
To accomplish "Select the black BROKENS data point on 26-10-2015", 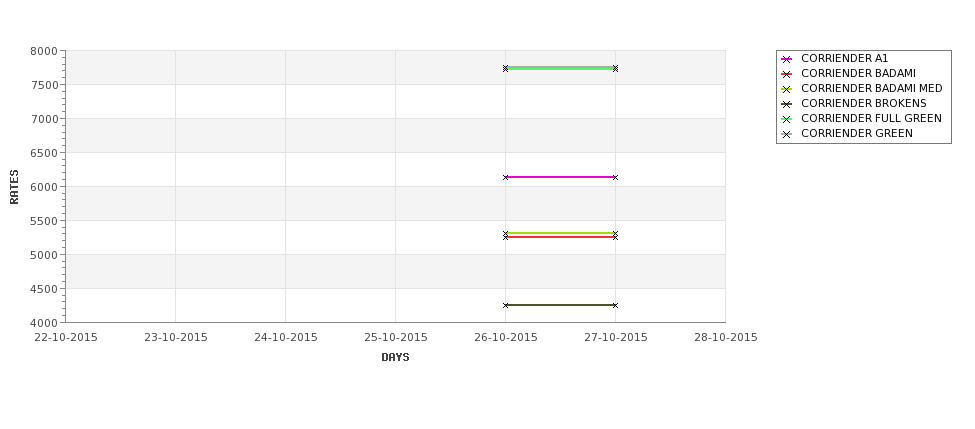I will pyautogui.click(x=506, y=305).
